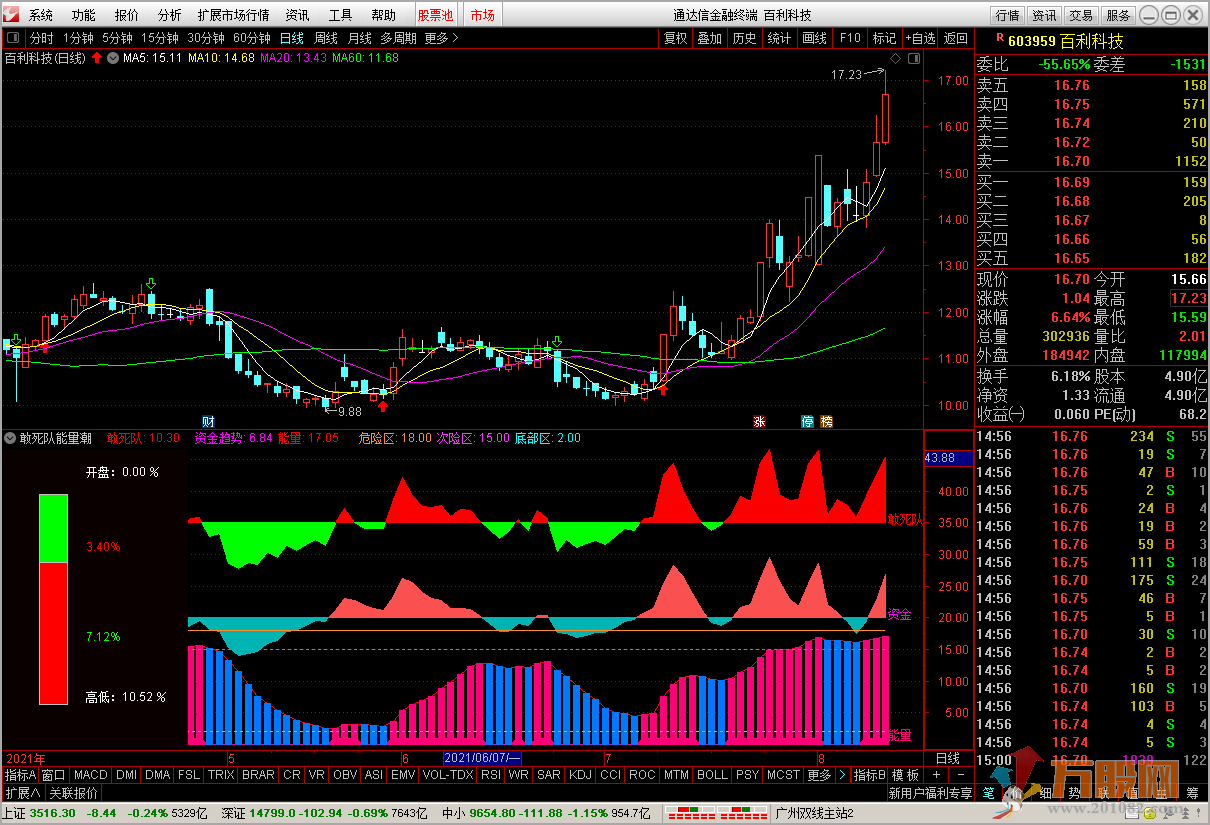
Task: Toggle the side panel icon beside 分时
Action: tap(13, 38)
